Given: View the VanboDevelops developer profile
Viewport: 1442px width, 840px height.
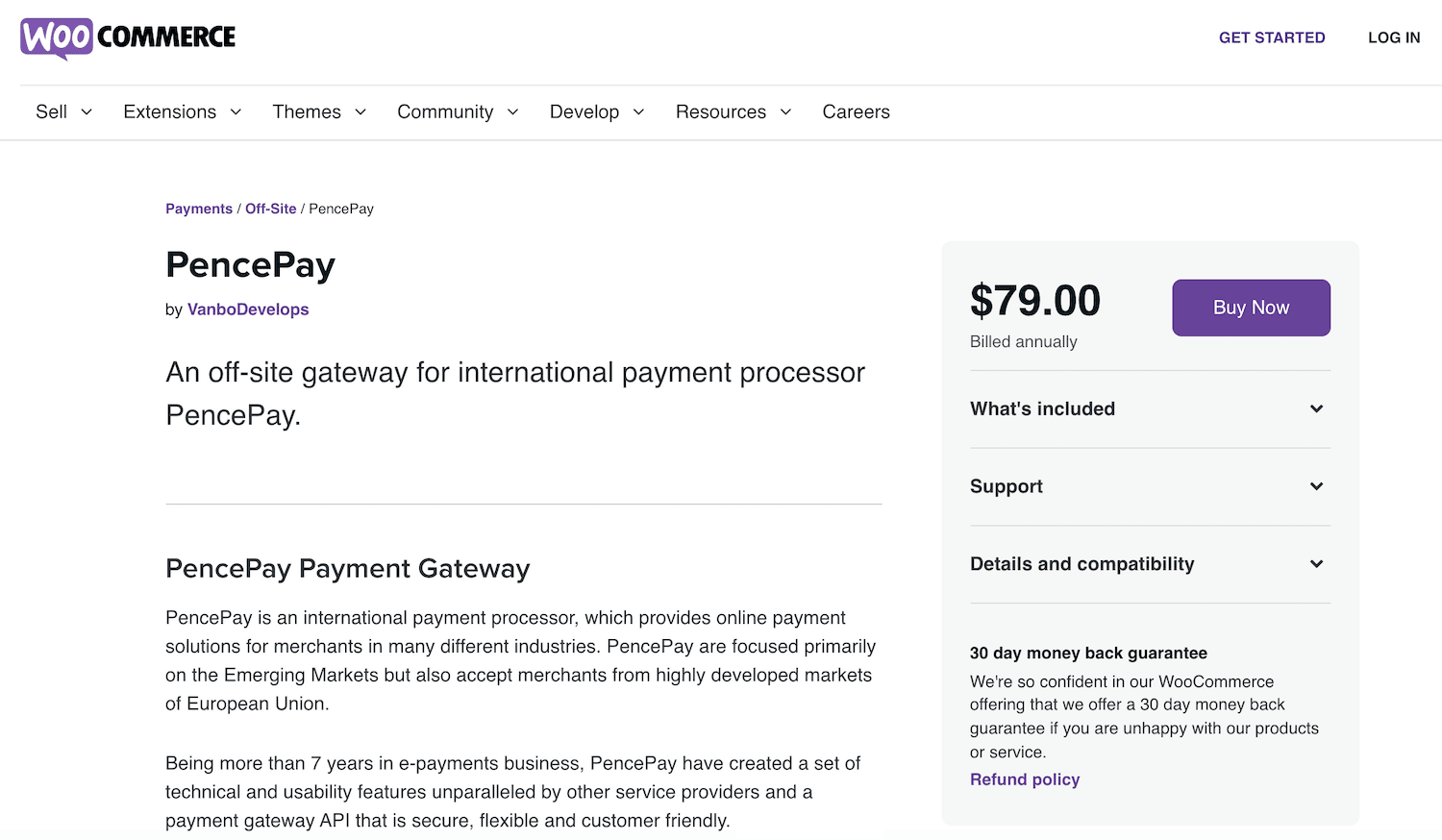Looking at the screenshot, I should point(248,309).
